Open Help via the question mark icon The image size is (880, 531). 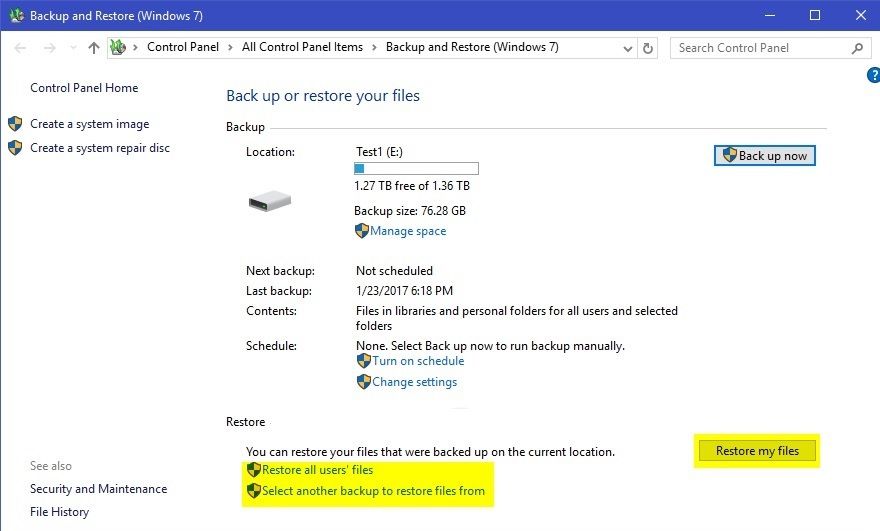pyautogui.click(x=873, y=75)
